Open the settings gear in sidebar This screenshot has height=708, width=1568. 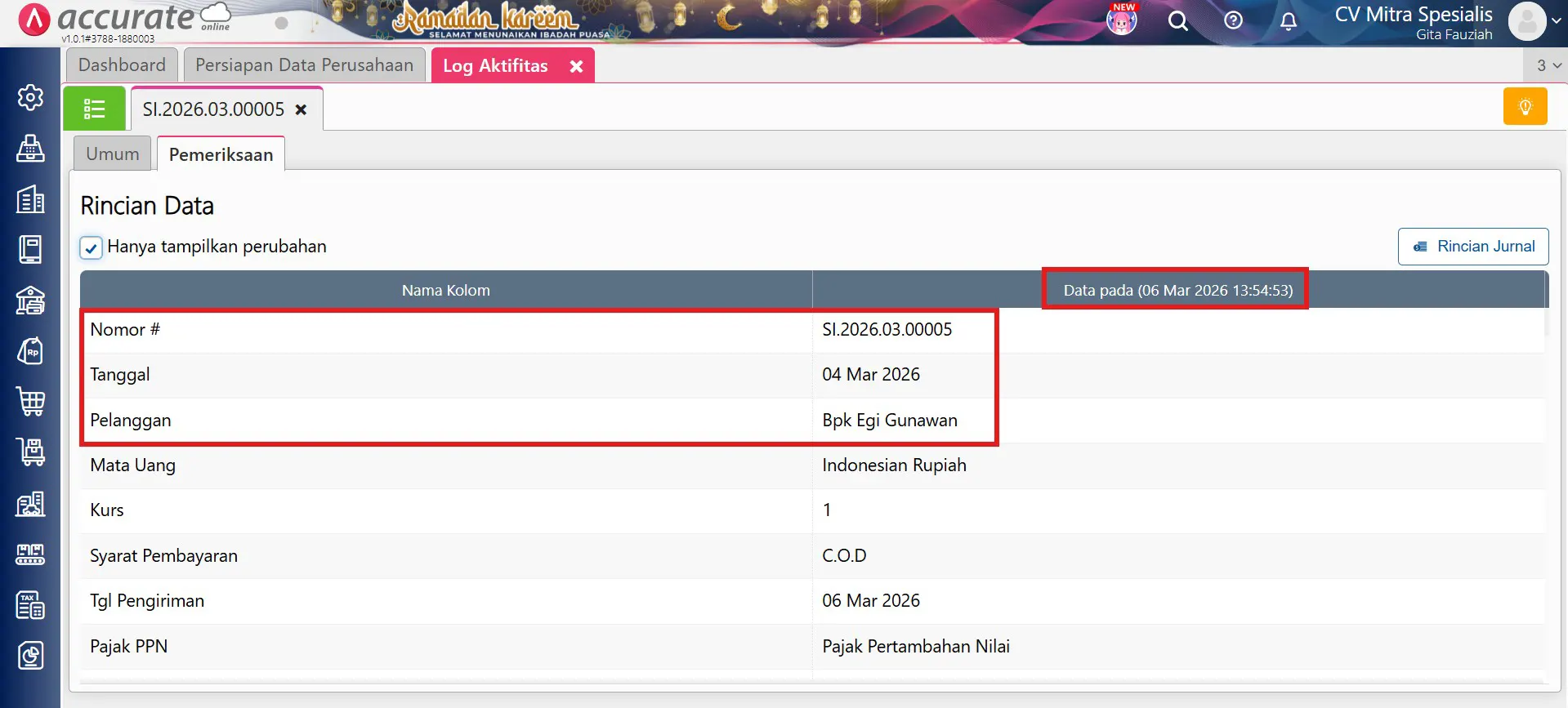[x=30, y=98]
